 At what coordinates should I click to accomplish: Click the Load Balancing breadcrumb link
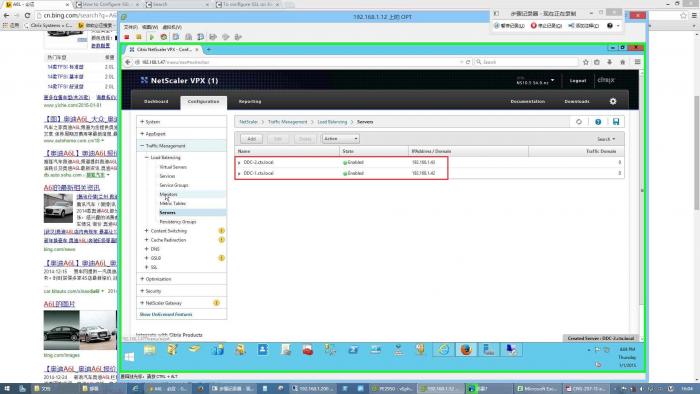click(x=332, y=122)
